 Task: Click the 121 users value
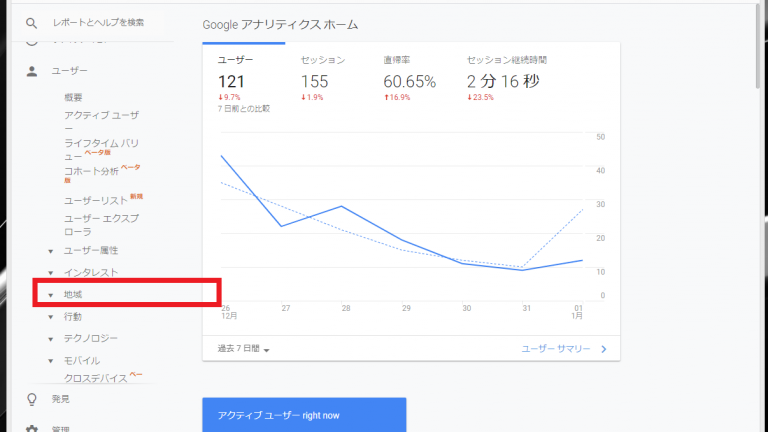pos(231,81)
